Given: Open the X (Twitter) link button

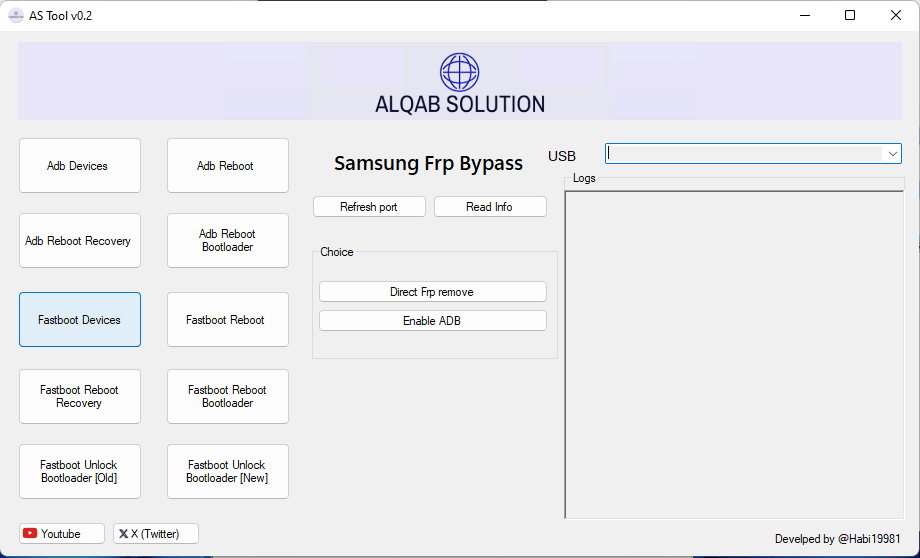Looking at the screenshot, I should 155,534.
